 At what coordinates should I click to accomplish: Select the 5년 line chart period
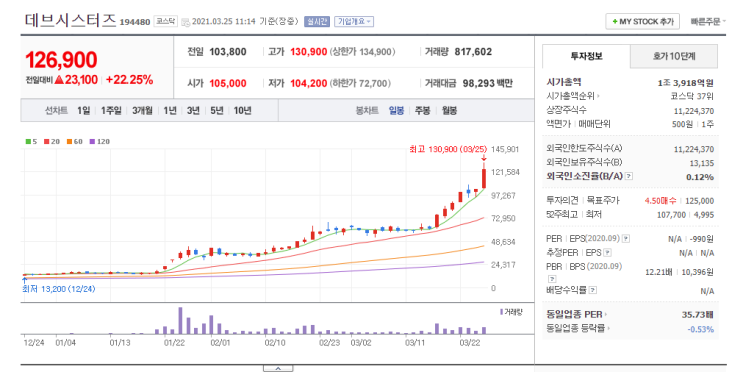(217, 110)
